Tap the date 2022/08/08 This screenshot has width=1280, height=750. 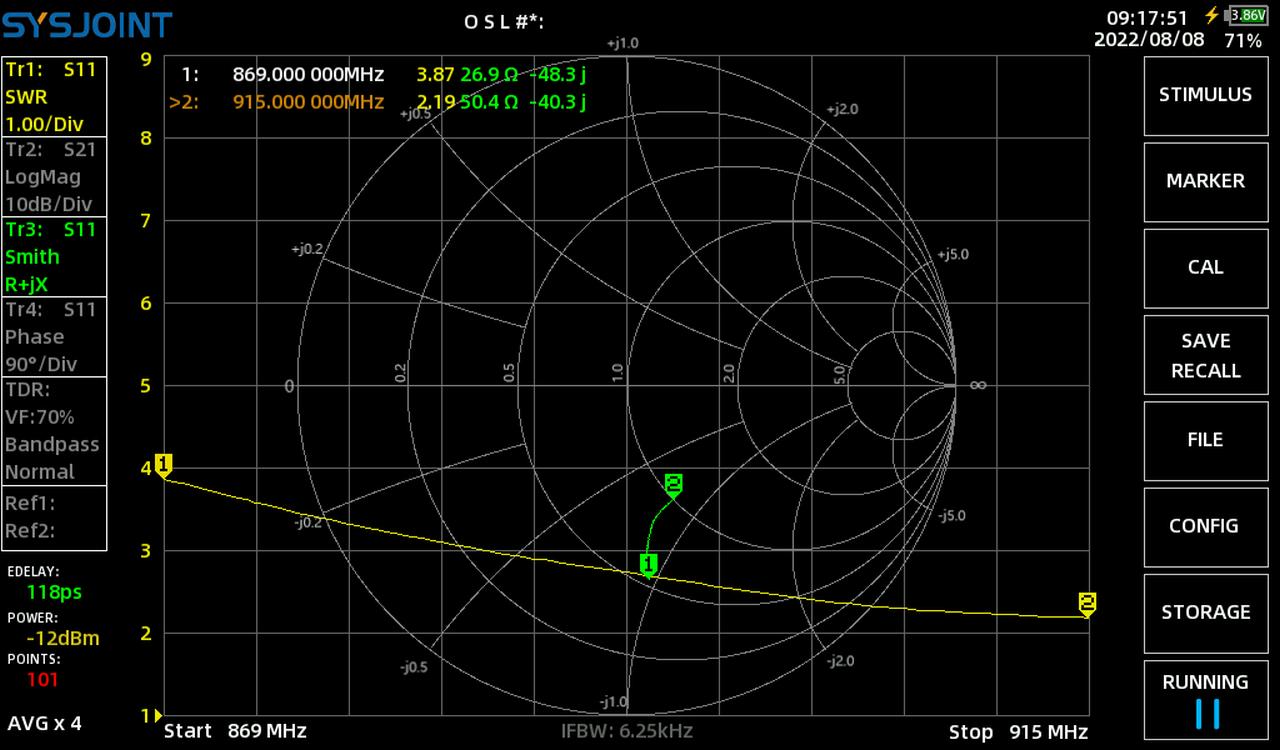(1149, 40)
